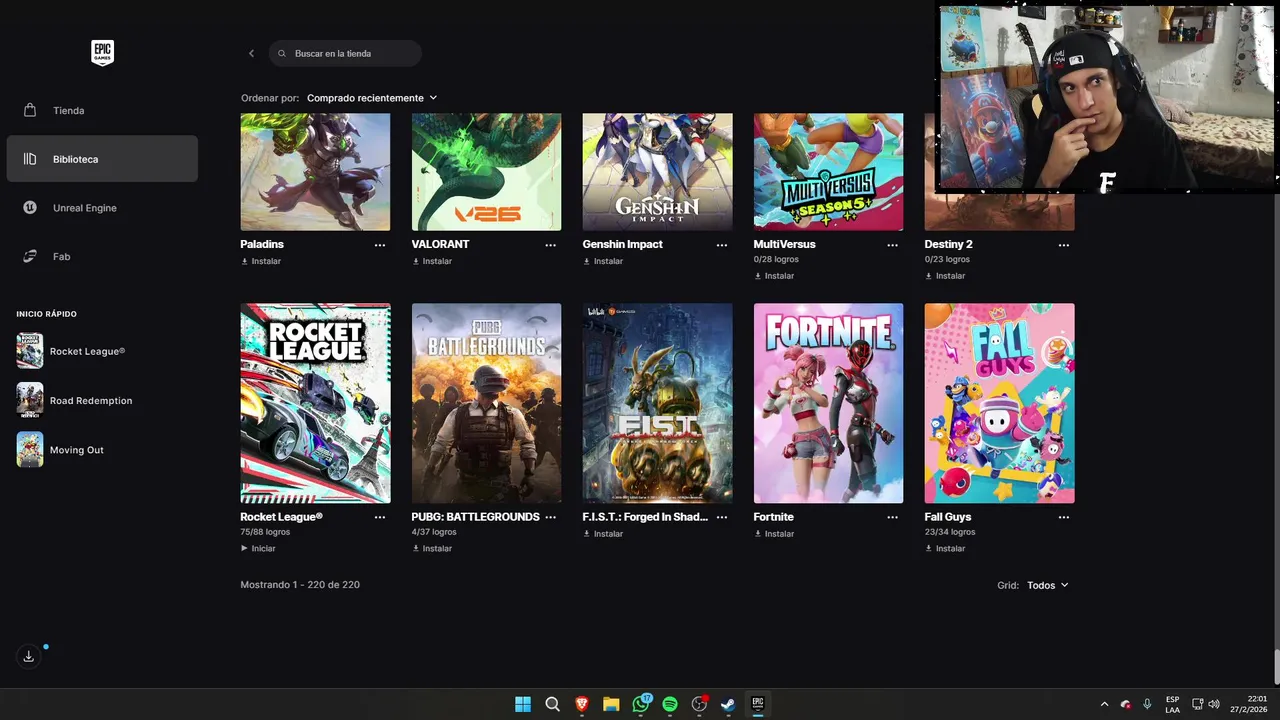Open Road Redemption from Inicio Rápido
Image resolution: width=1280 pixels, height=720 pixels.
[76, 400]
